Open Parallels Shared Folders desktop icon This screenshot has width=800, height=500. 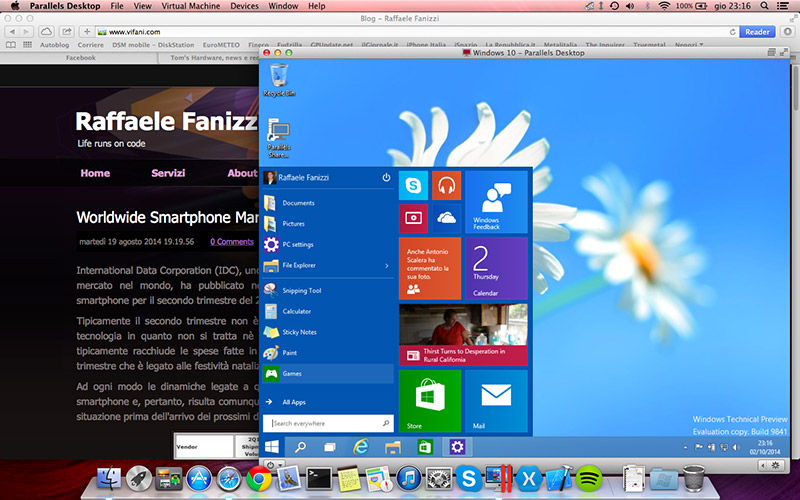(x=279, y=138)
